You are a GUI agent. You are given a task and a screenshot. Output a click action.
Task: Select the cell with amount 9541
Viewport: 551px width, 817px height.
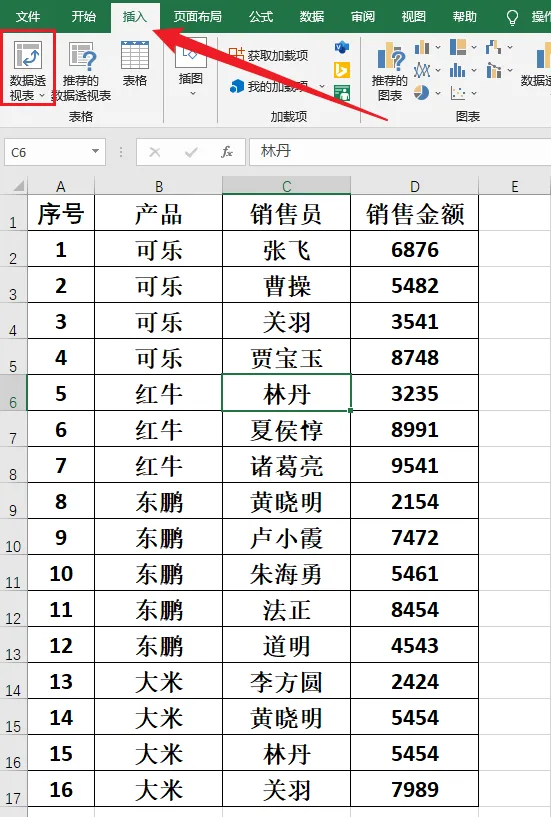pyautogui.click(x=414, y=465)
